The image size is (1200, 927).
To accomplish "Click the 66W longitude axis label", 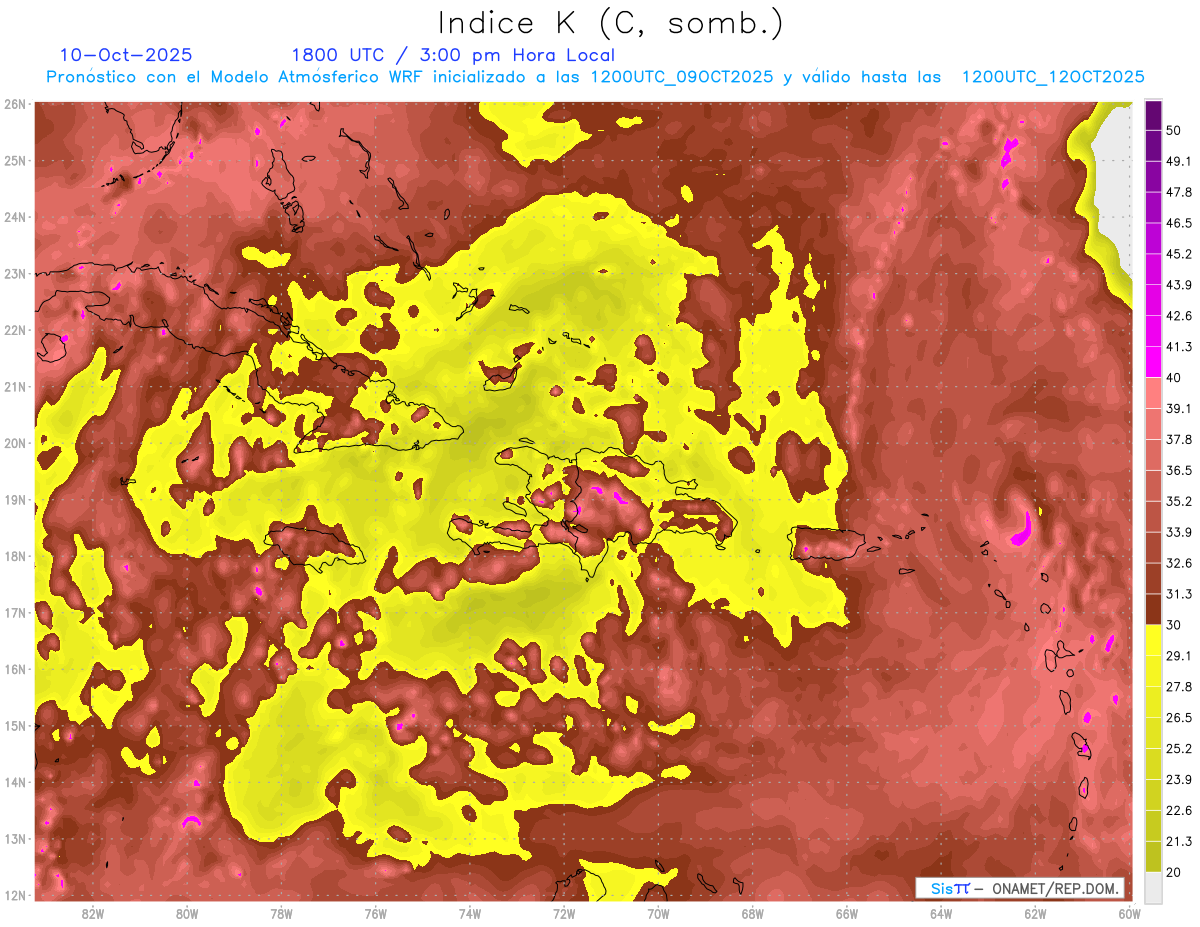I will (846, 913).
